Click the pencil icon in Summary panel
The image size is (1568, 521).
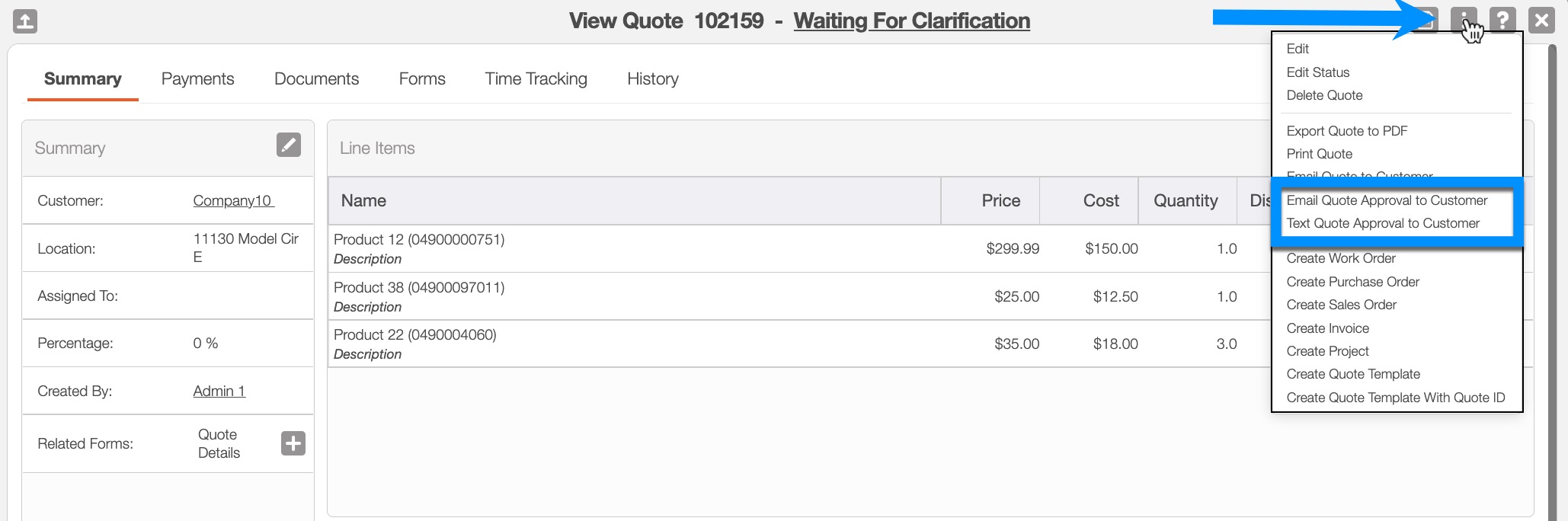288,145
